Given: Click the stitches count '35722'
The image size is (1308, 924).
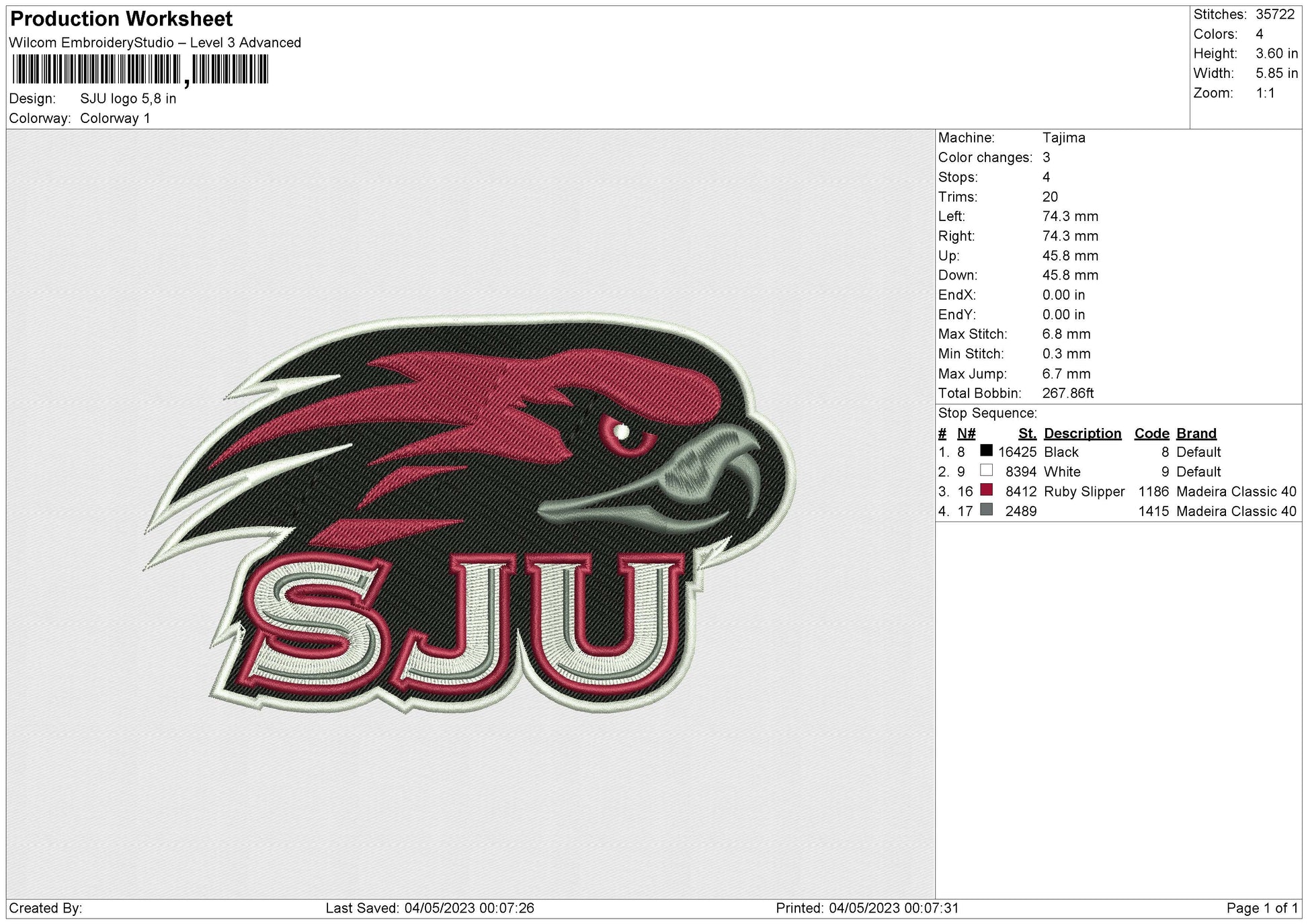Looking at the screenshot, I should 1275,14.
